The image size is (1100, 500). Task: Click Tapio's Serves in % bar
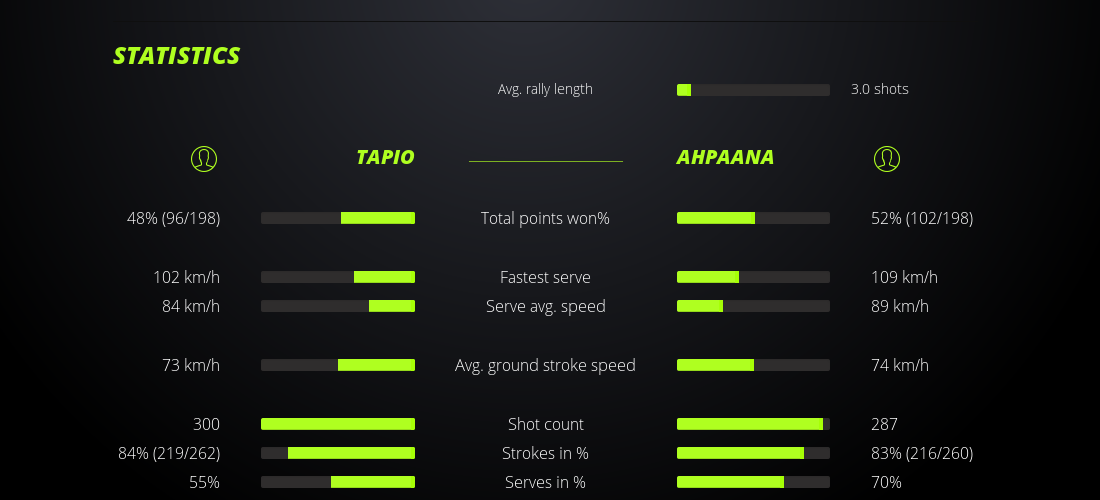[x=338, y=482]
